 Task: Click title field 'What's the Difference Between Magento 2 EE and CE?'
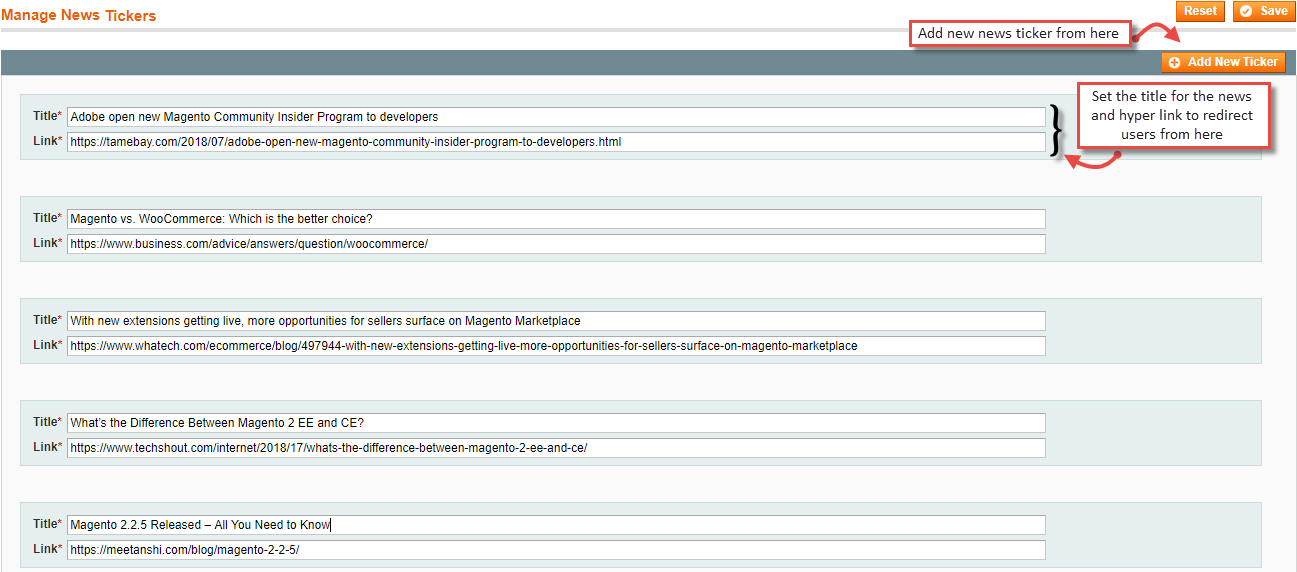click(556, 423)
